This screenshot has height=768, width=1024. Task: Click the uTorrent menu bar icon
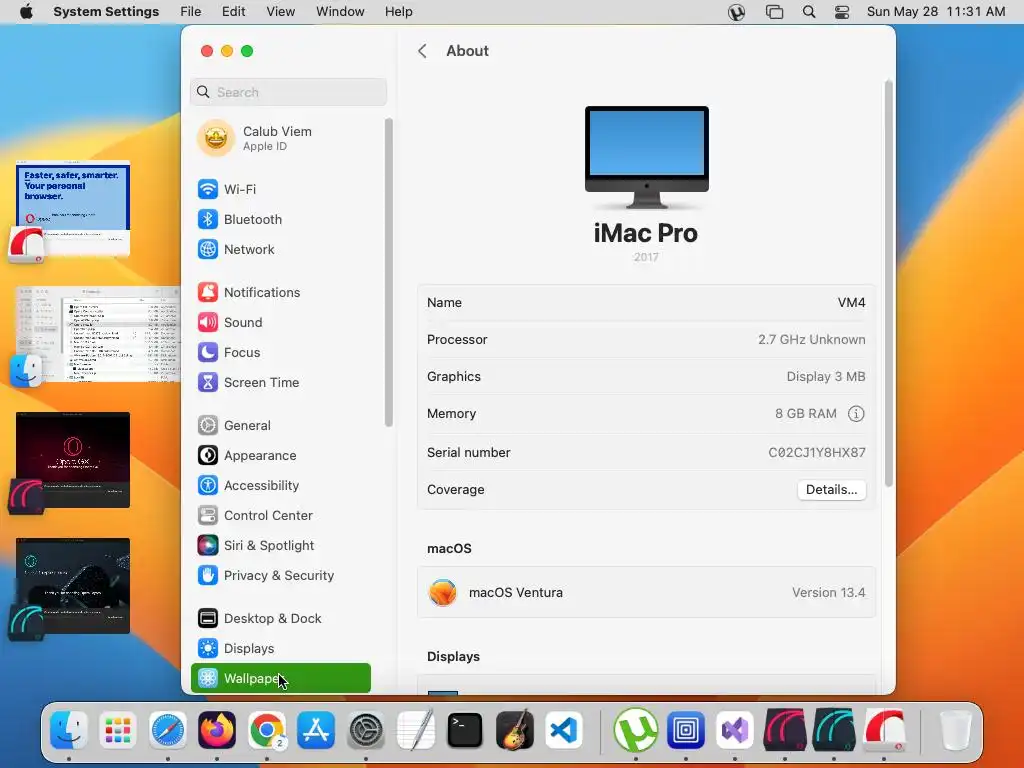tap(737, 12)
